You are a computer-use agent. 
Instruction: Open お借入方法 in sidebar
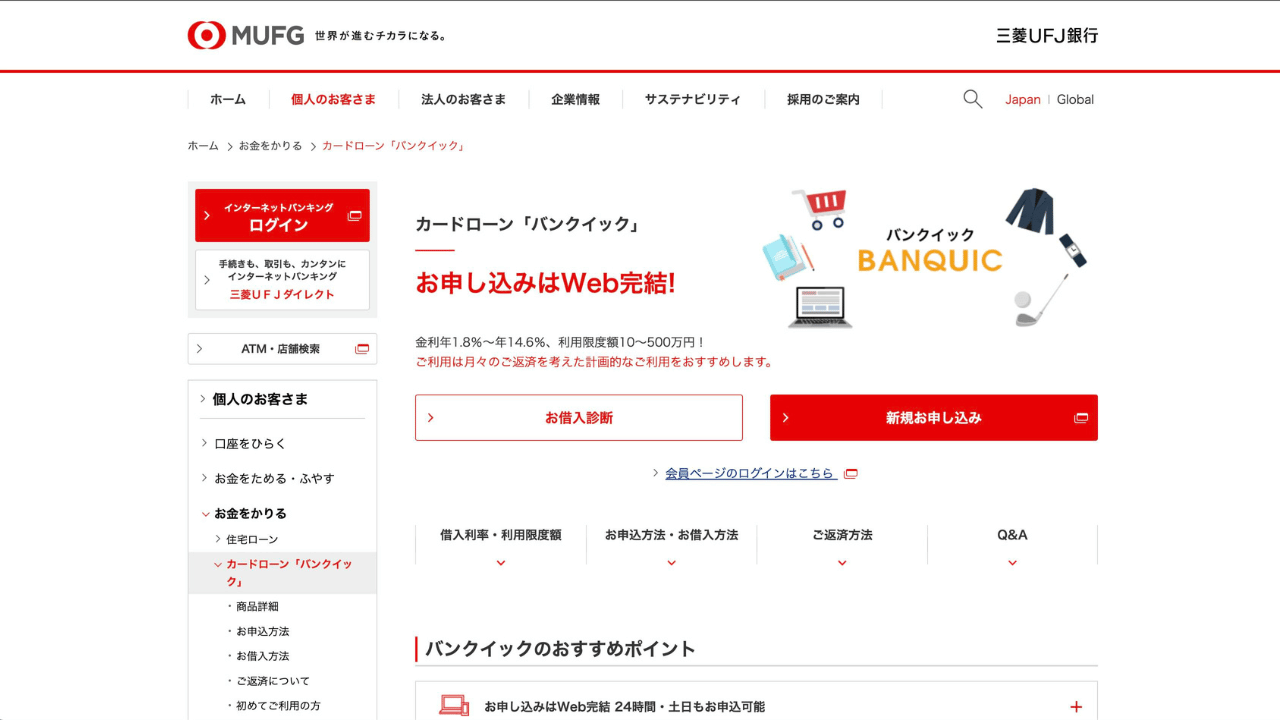(x=262, y=656)
